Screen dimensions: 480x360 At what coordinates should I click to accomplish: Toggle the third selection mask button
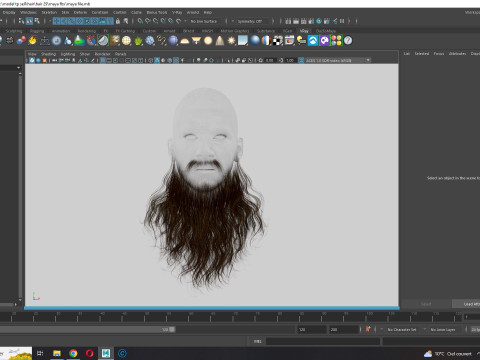point(72,21)
